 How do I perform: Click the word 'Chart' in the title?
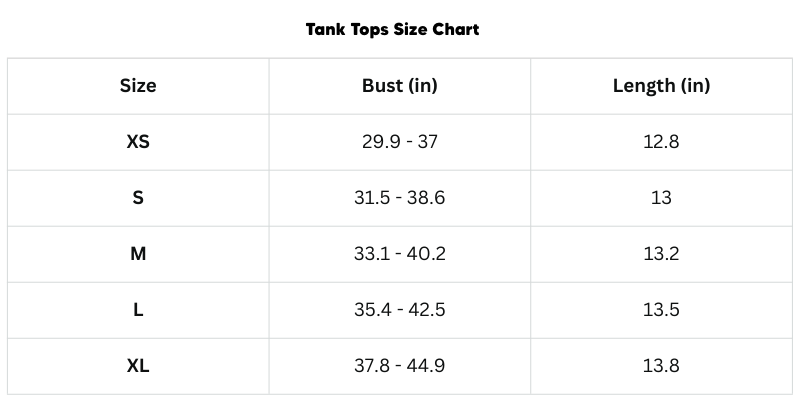[x=456, y=29]
